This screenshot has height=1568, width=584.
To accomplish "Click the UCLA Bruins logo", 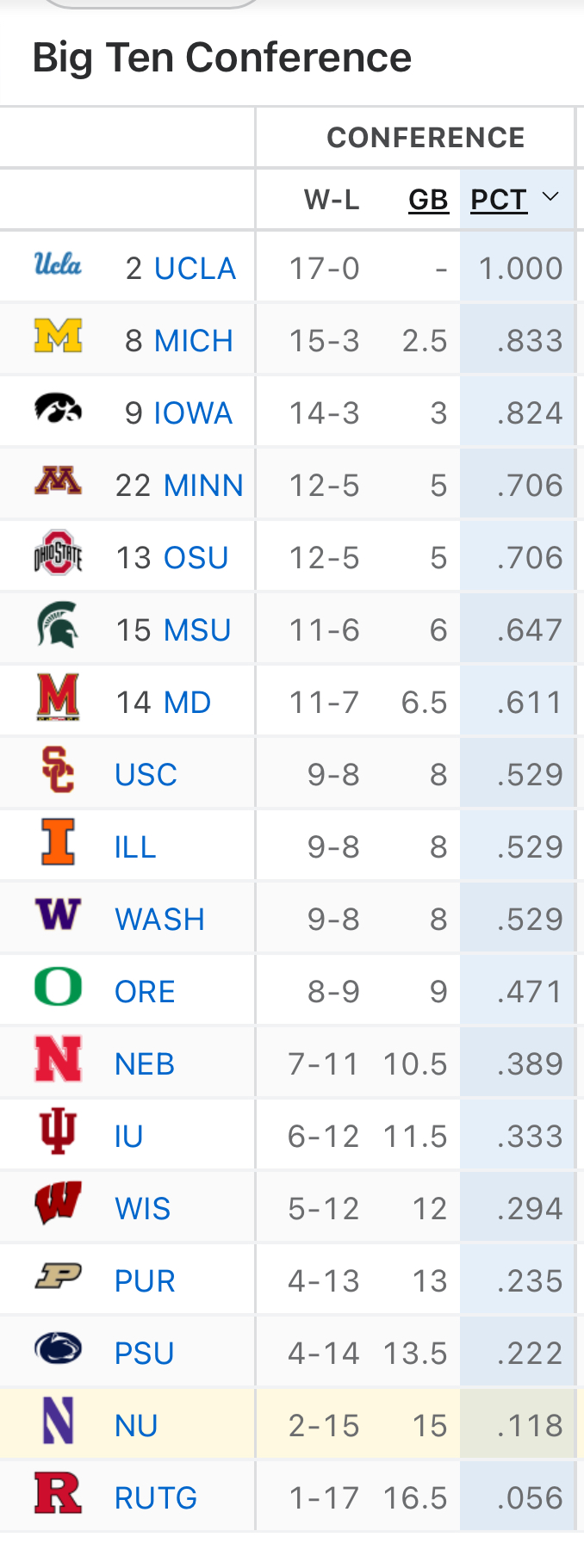I will 58,264.
